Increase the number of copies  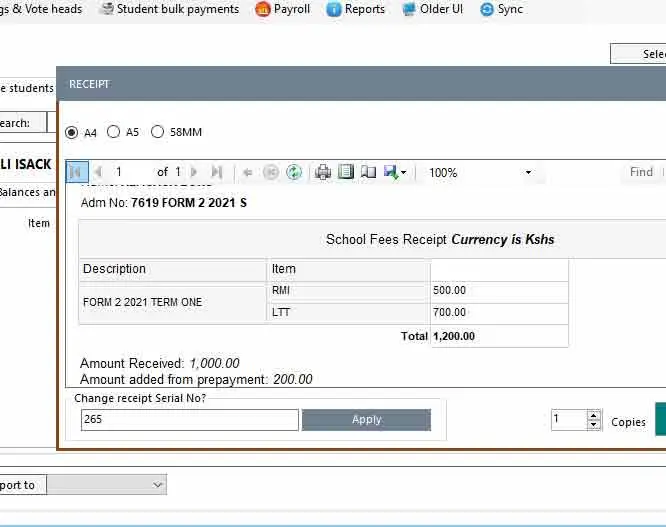pos(594,415)
